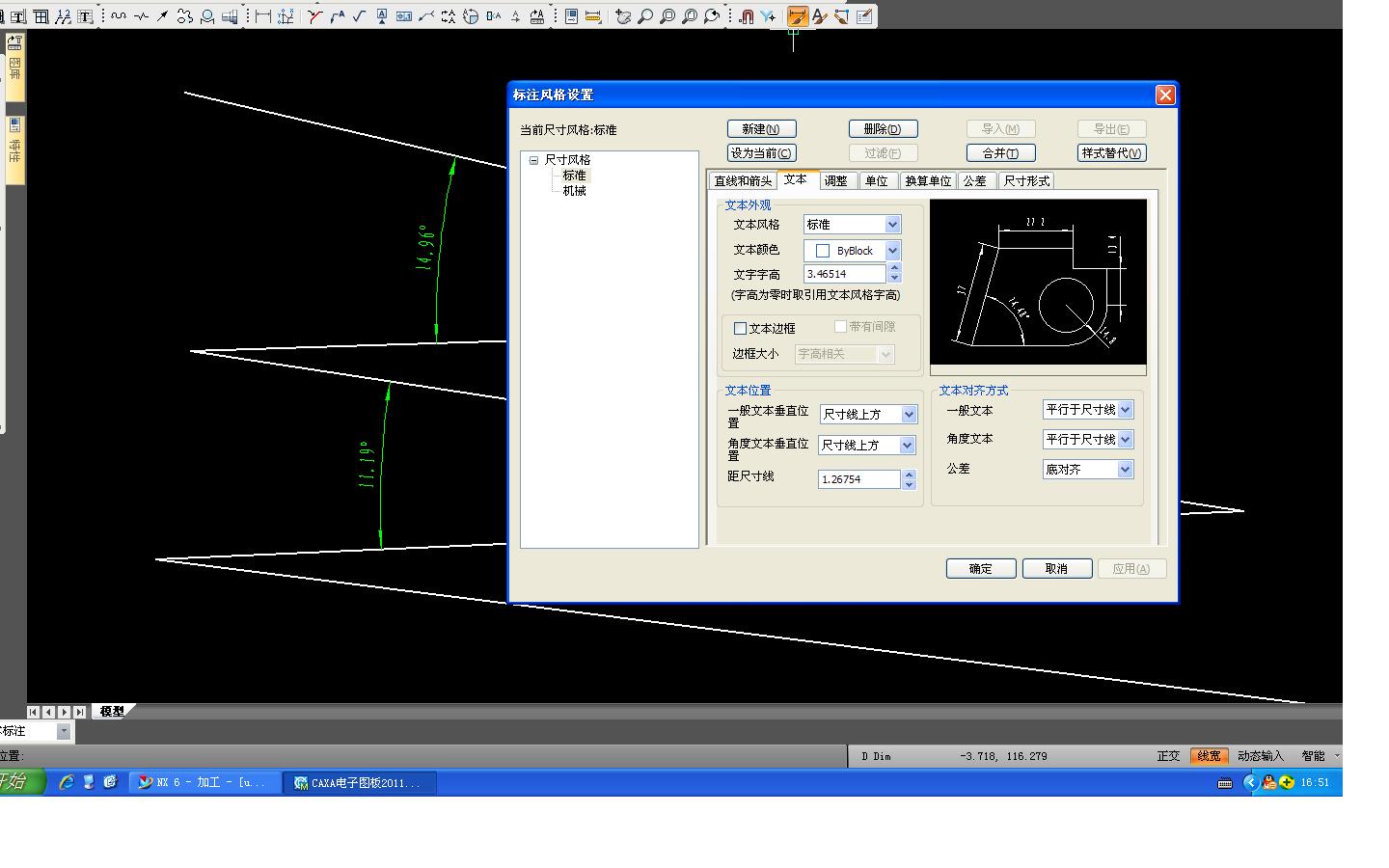Select the wavy spline line tool
1389x868 pixels.
(119, 16)
